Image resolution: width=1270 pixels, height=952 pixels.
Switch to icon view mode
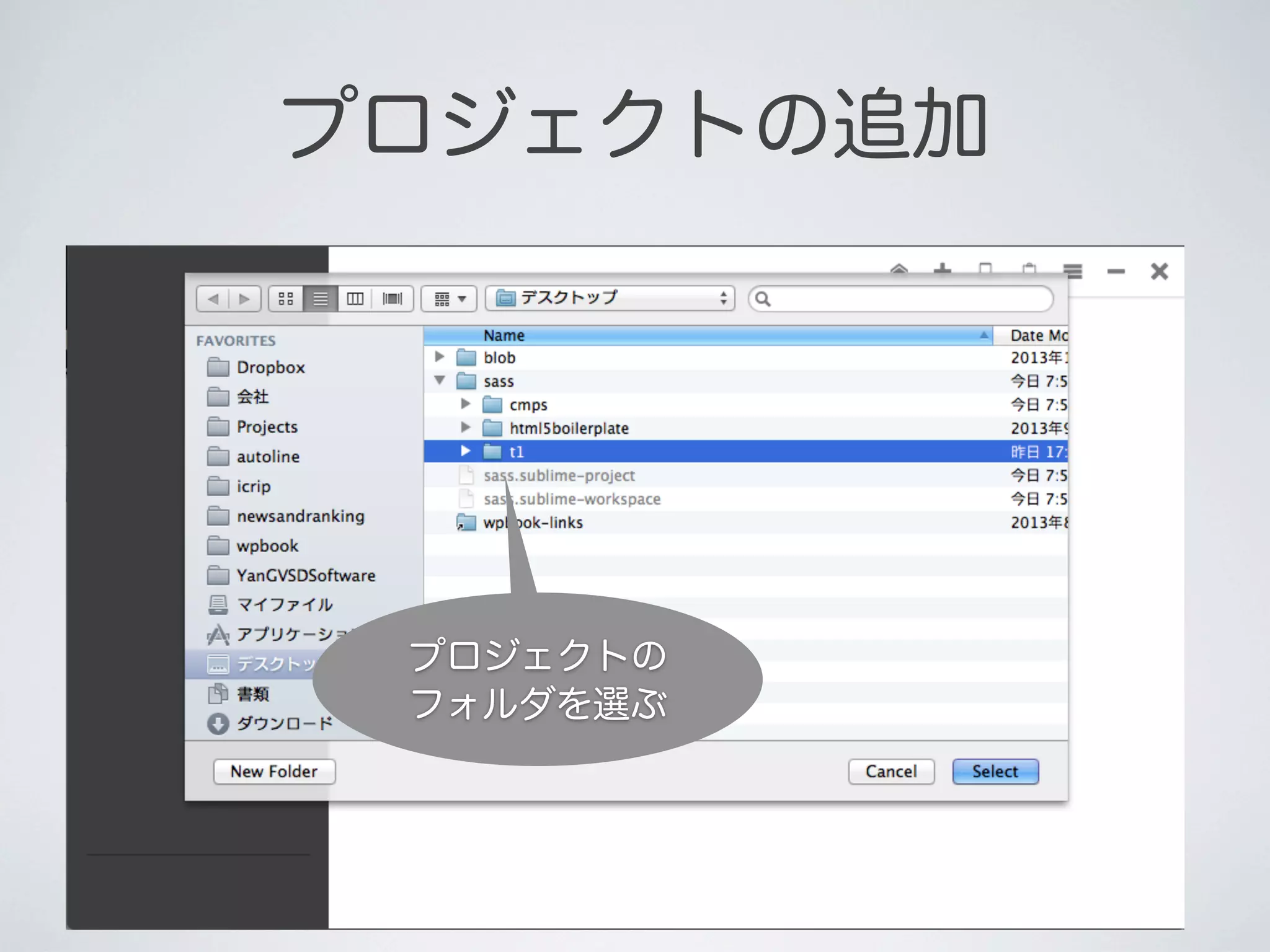[x=286, y=299]
